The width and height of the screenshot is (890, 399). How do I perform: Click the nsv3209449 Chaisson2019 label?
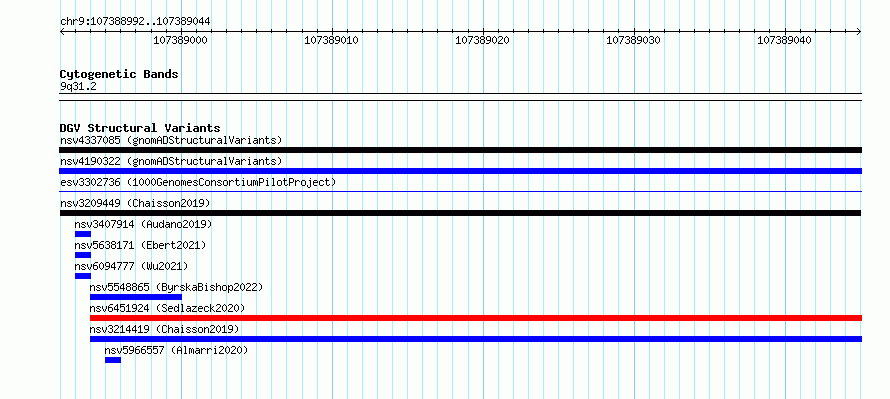135,203
